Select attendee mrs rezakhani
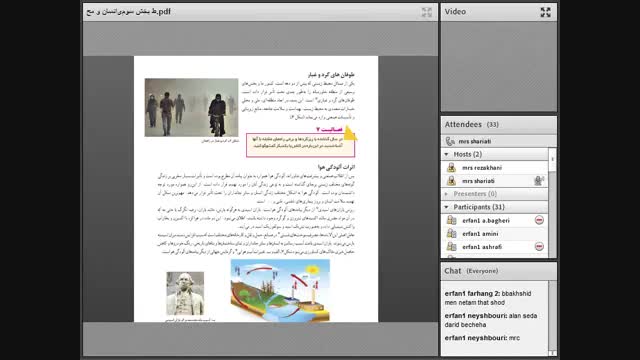This screenshot has height=360, width=640. click(x=494, y=167)
